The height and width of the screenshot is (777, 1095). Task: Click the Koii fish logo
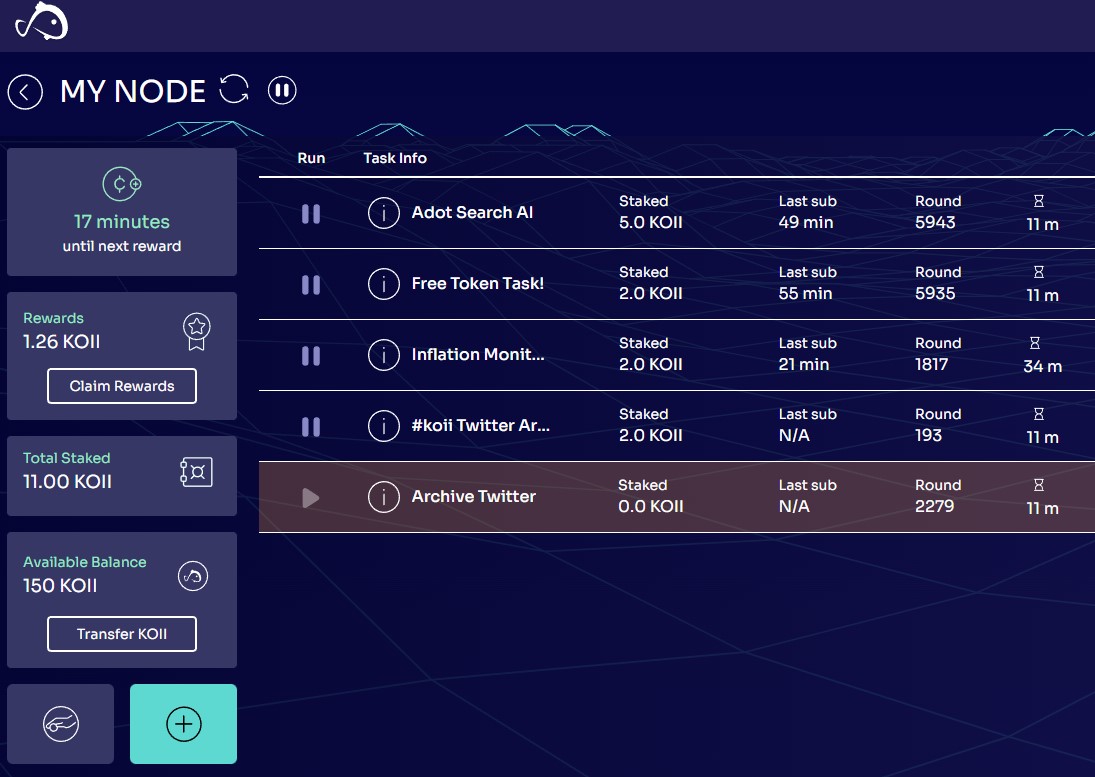point(42,21)
